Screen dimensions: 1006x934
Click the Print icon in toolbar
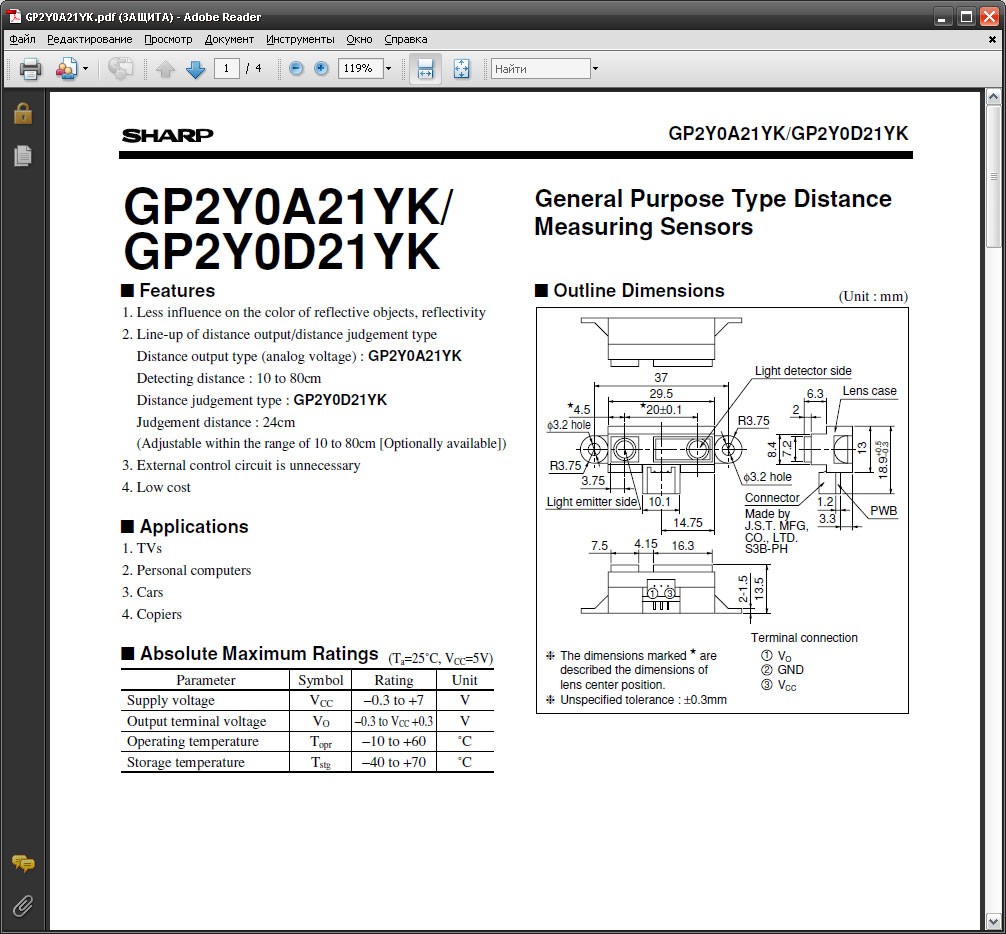click(x=30, y=69)
